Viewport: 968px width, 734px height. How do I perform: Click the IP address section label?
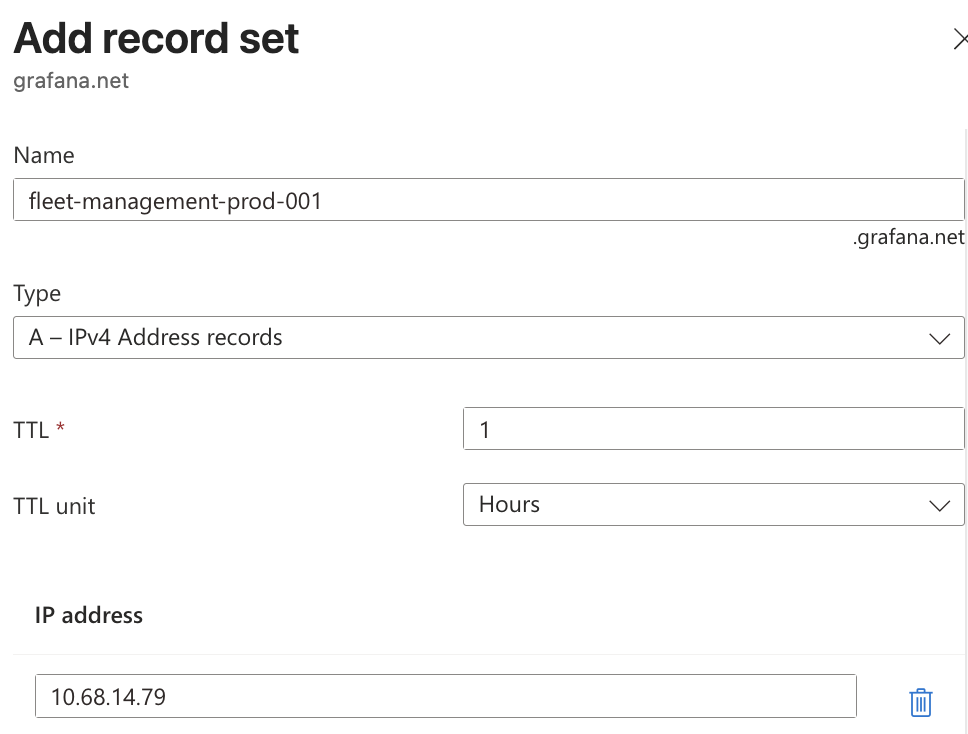[88, 615]
